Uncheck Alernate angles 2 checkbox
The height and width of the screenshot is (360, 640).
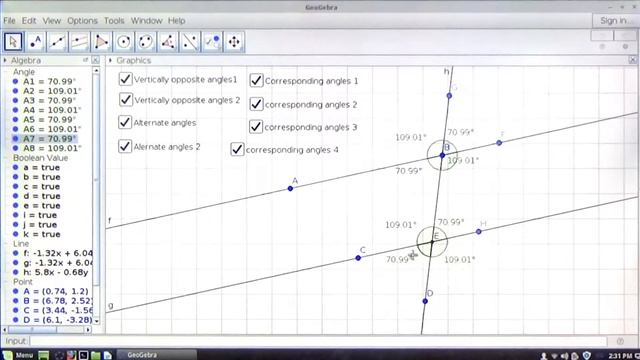[x=124, y=146]
